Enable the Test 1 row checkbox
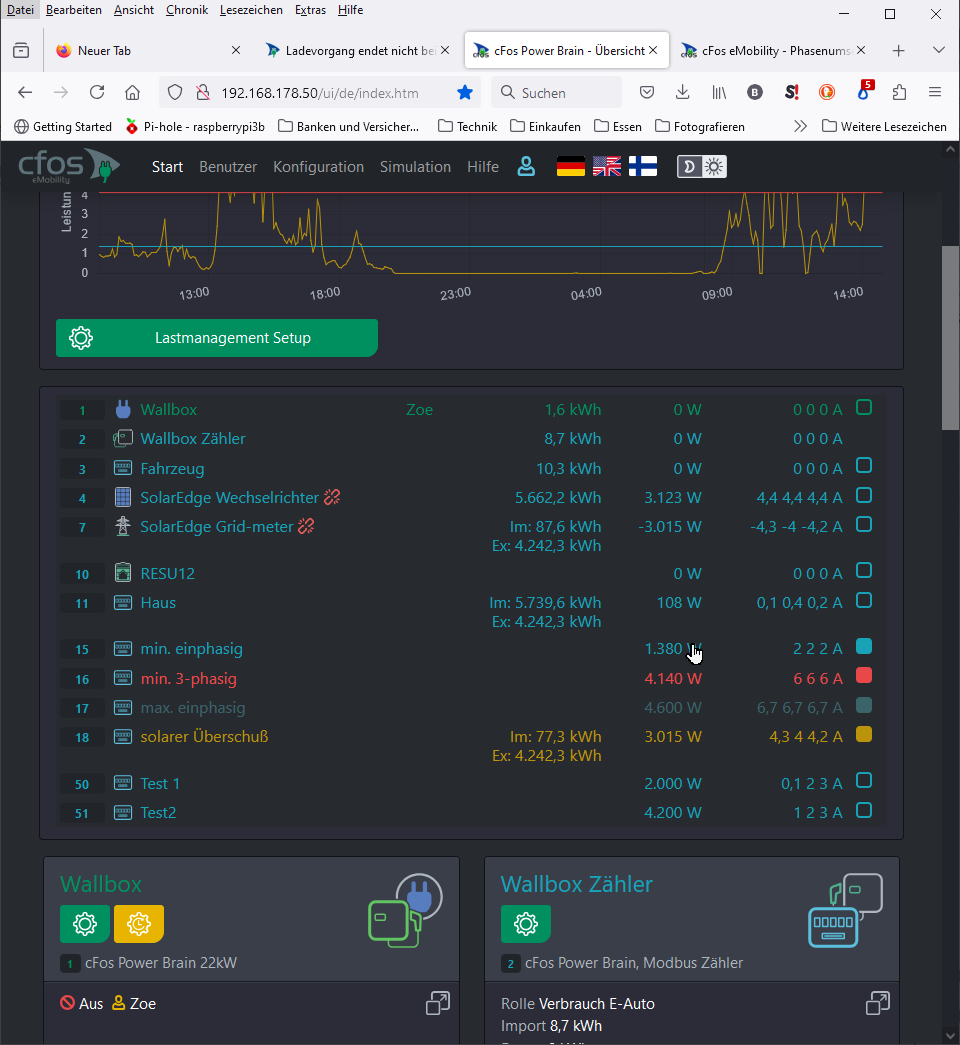 (864, 780)
